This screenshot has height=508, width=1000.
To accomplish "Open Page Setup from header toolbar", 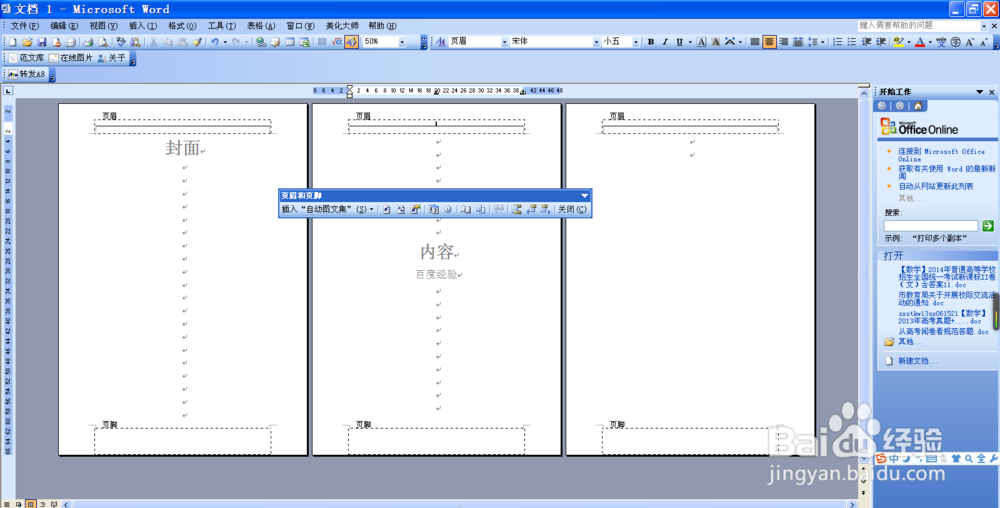I will (466, 209).
